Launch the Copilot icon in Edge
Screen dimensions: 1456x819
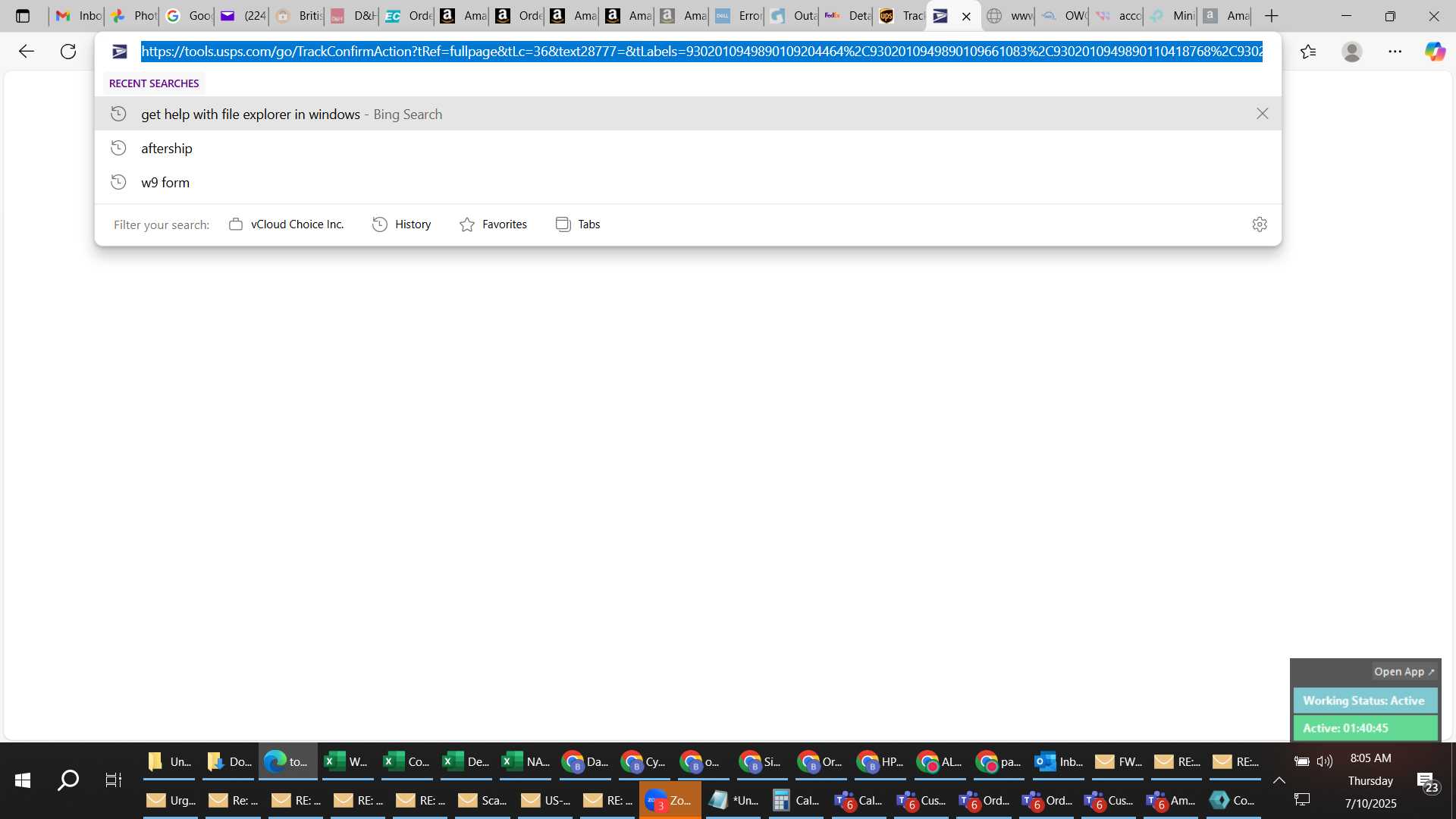pyautogui.click(x=1435, y=52)
